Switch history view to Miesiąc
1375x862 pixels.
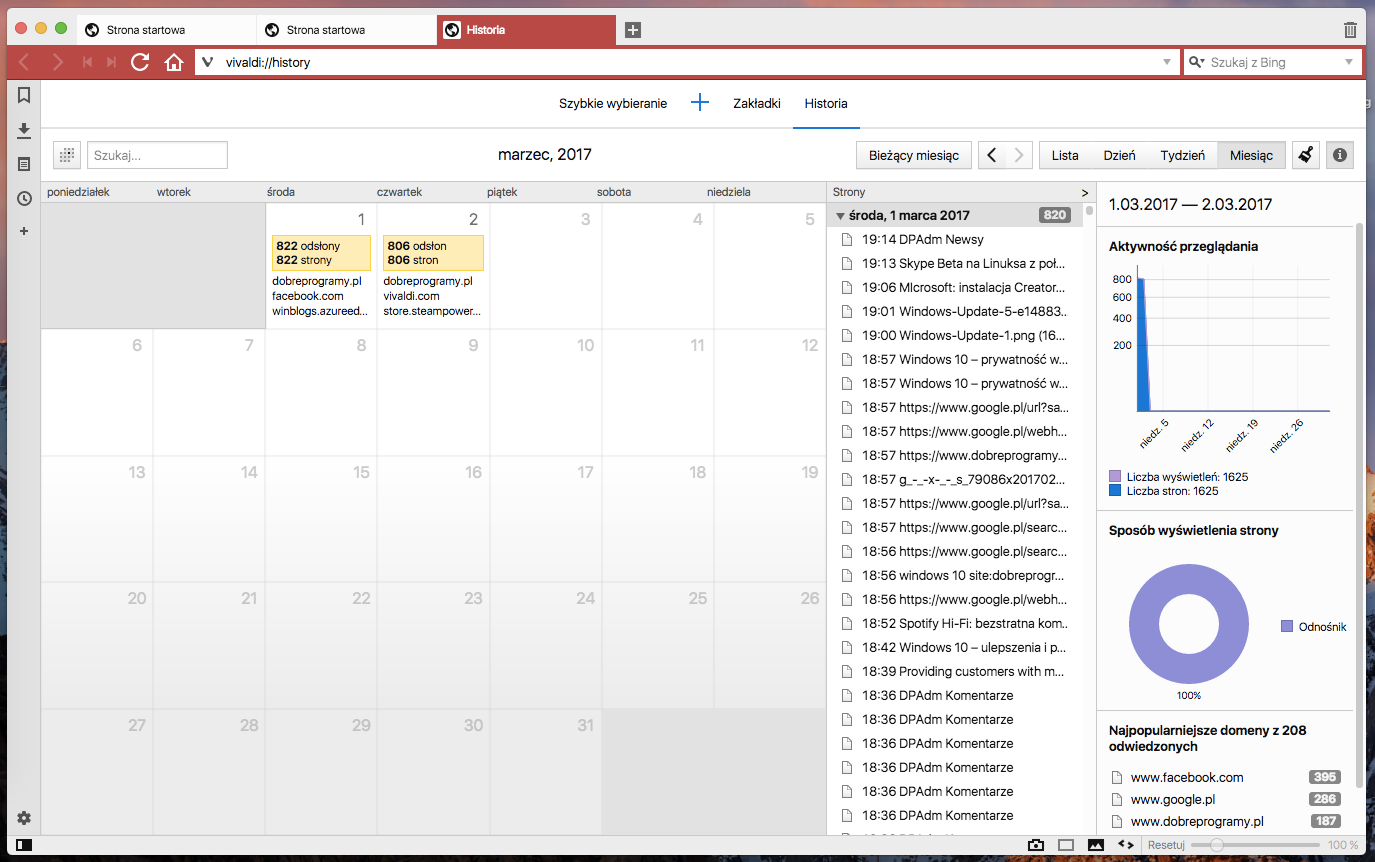click(x=1251, y=155)
